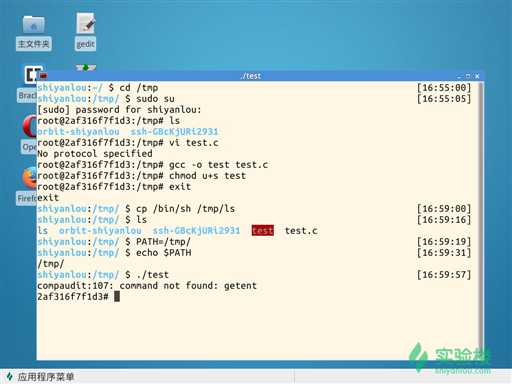The image size is (512, 384).
Task: Click the timestamp [16:59:16]
Action: click(x=444, y=220)
